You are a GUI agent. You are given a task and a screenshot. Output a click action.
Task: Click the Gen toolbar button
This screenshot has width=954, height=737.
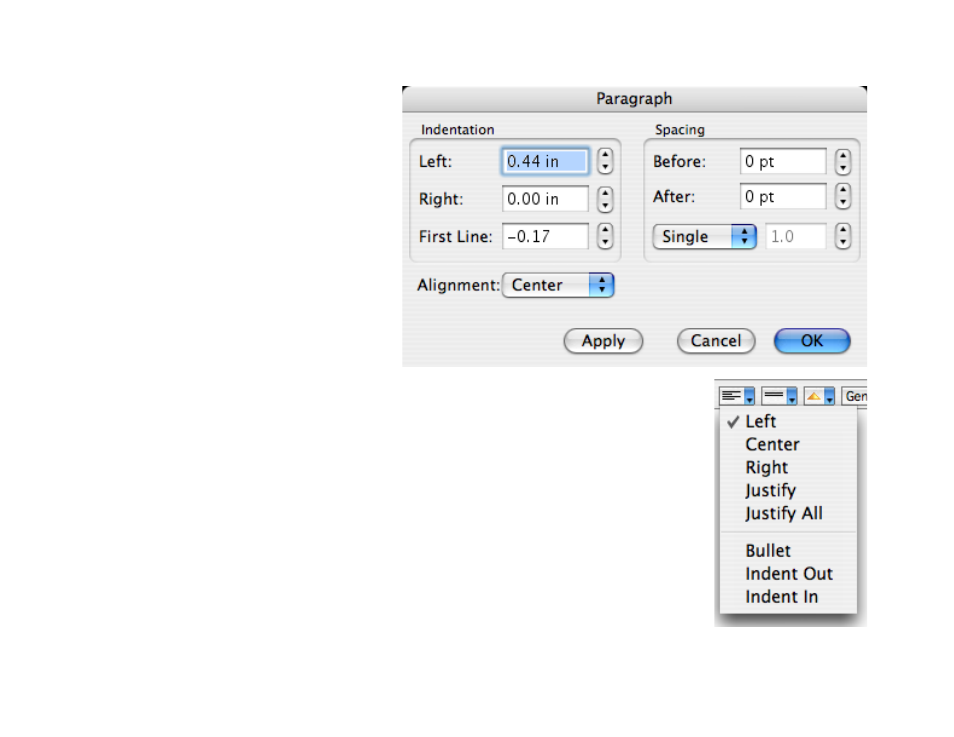tap(854, 396)
